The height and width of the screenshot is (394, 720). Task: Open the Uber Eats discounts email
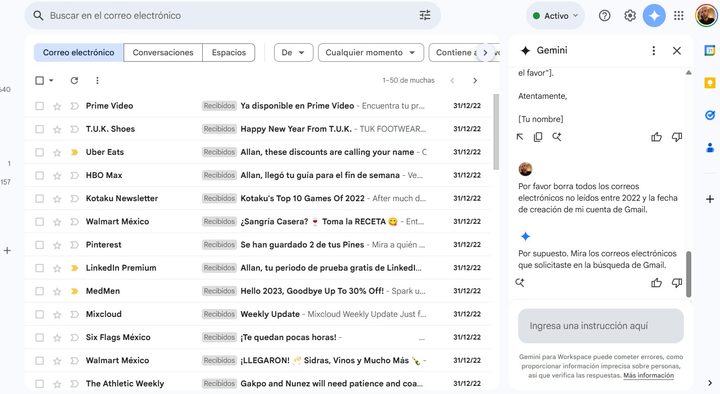click(257, 152)
